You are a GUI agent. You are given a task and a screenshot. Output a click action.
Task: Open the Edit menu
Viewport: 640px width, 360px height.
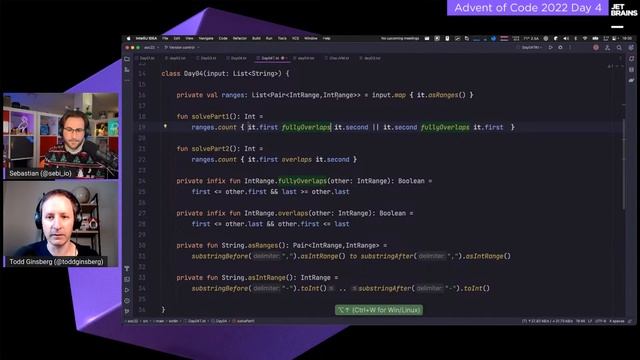[177, 38]
